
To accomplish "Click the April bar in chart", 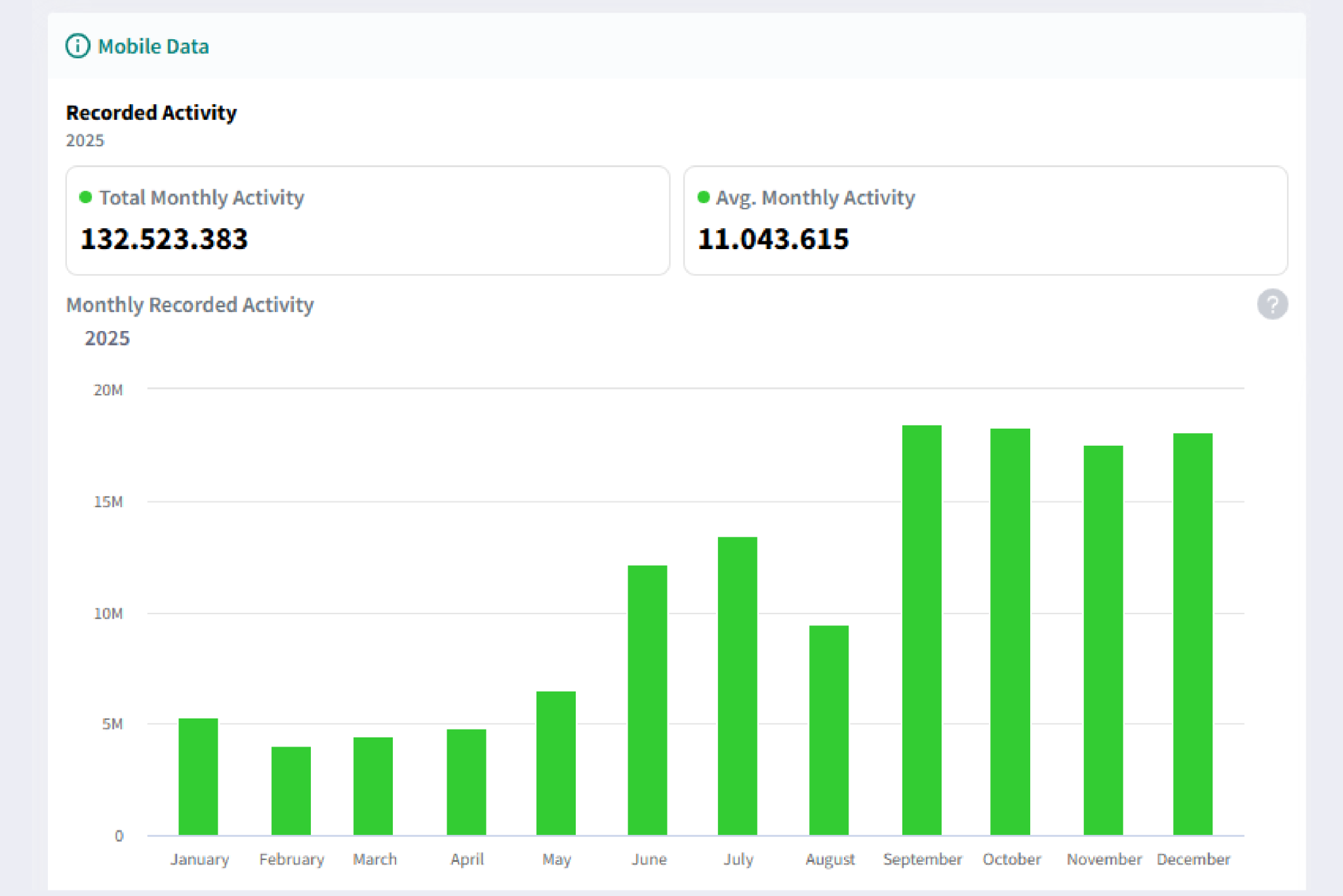I will (x=466, y=783).
